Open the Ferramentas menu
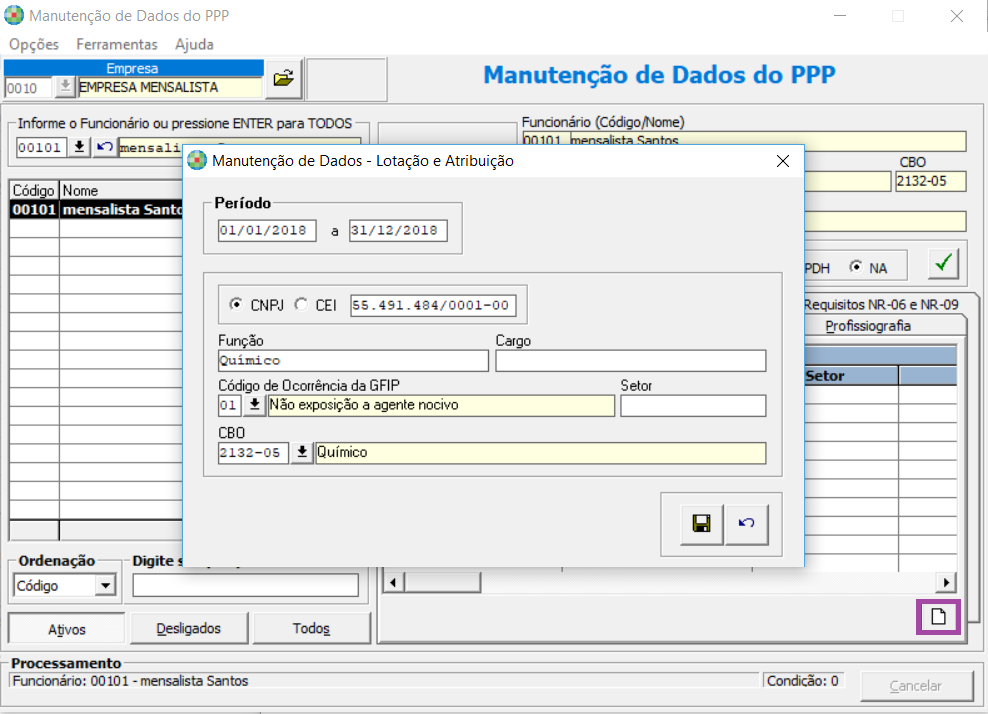Screen dimensions: 988x714 [117, 44]
